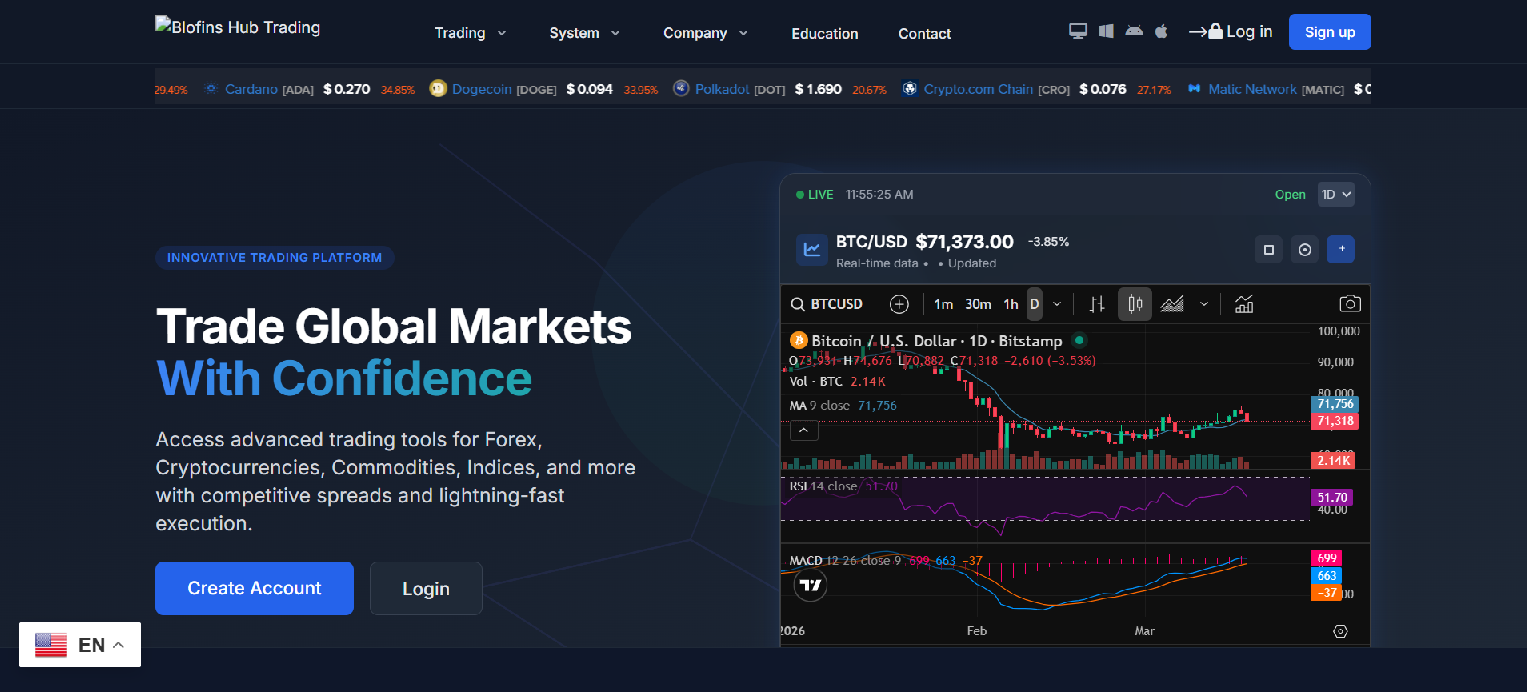Click the blue plus button in widget header
The height and width of the screenshot is (692, 1527).
pyautogui.click(x=1341, y=250)
